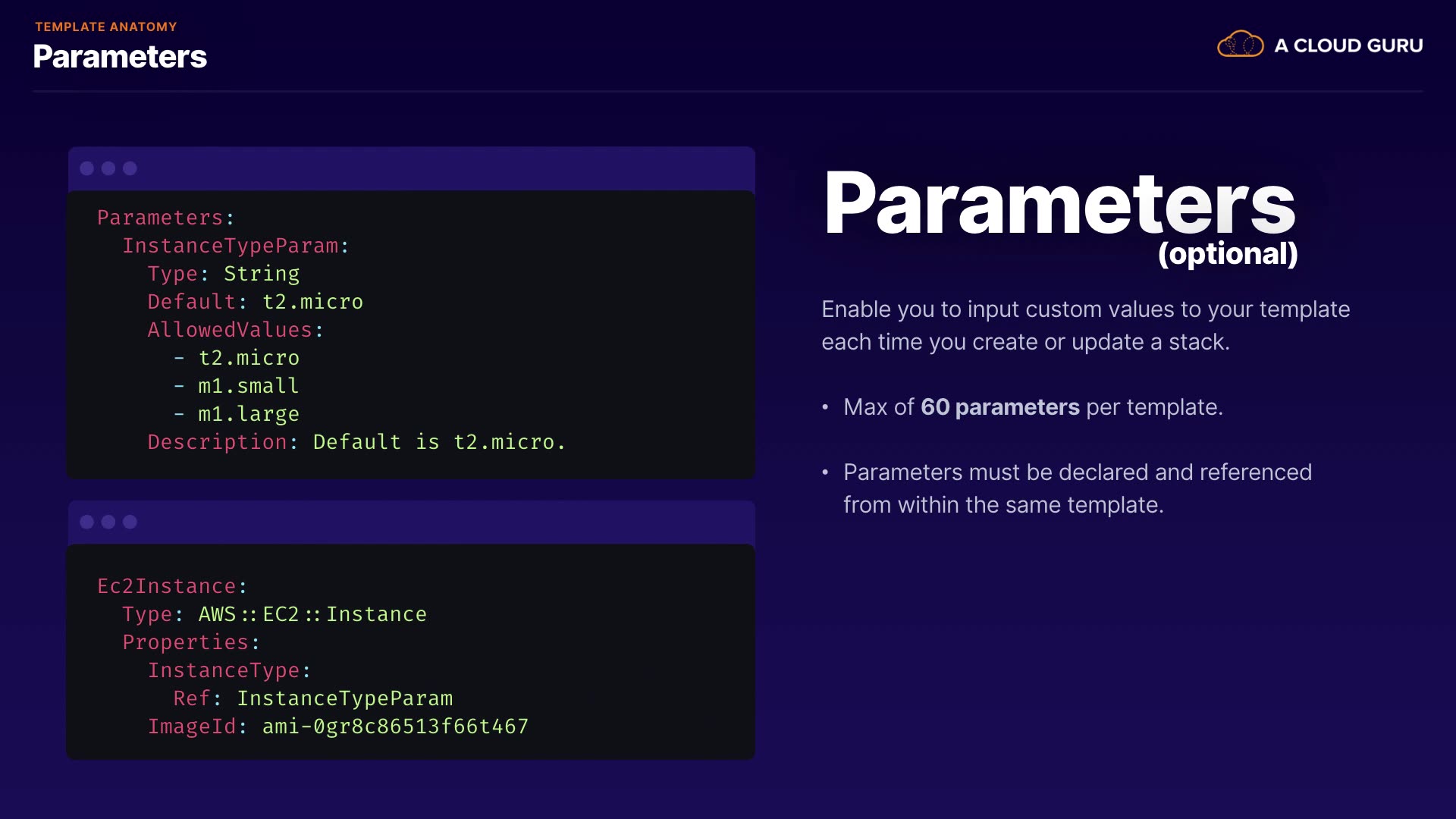Click the third dot of the Parameters code window

pos(130,168)
